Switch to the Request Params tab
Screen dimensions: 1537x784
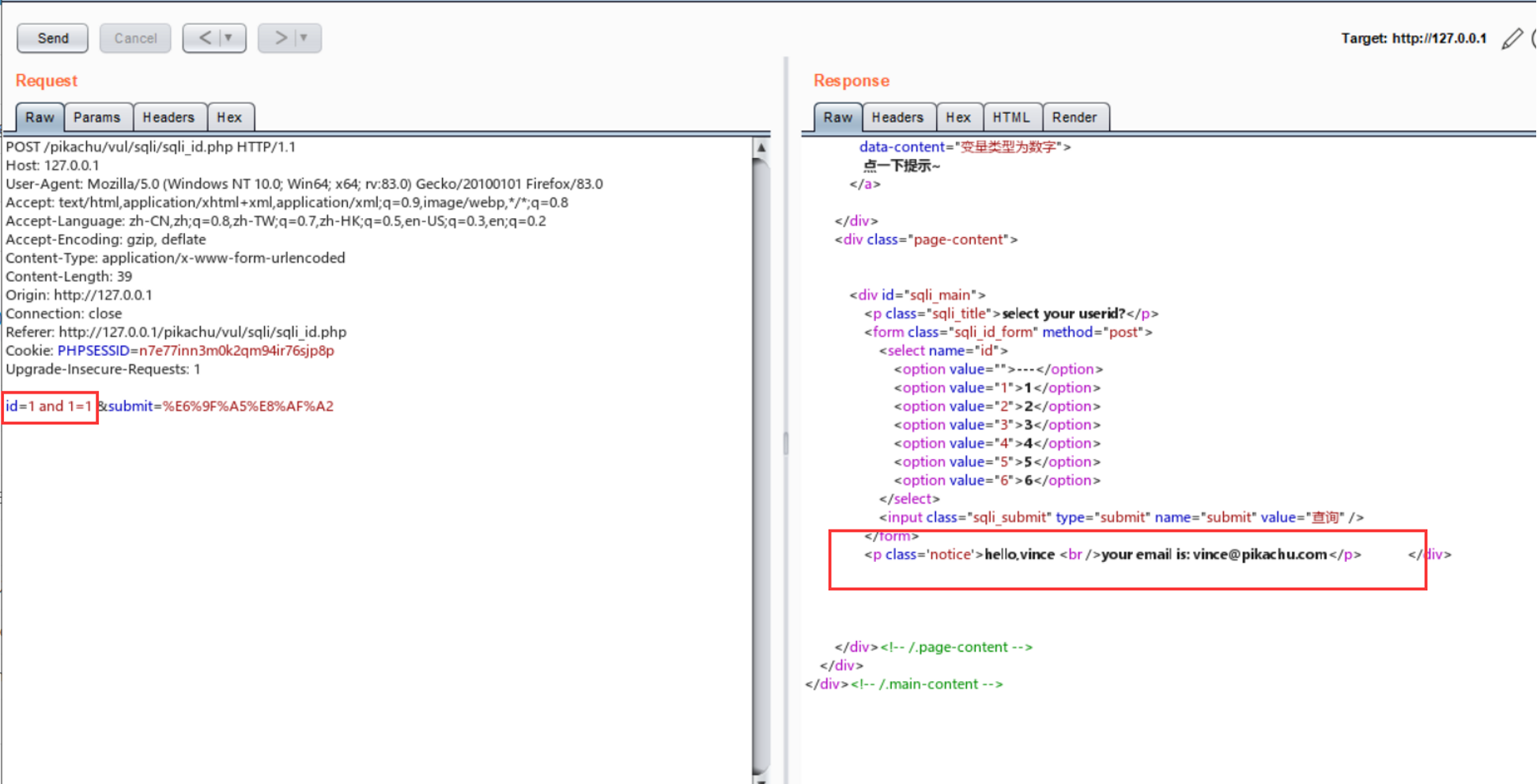point(96,117)
